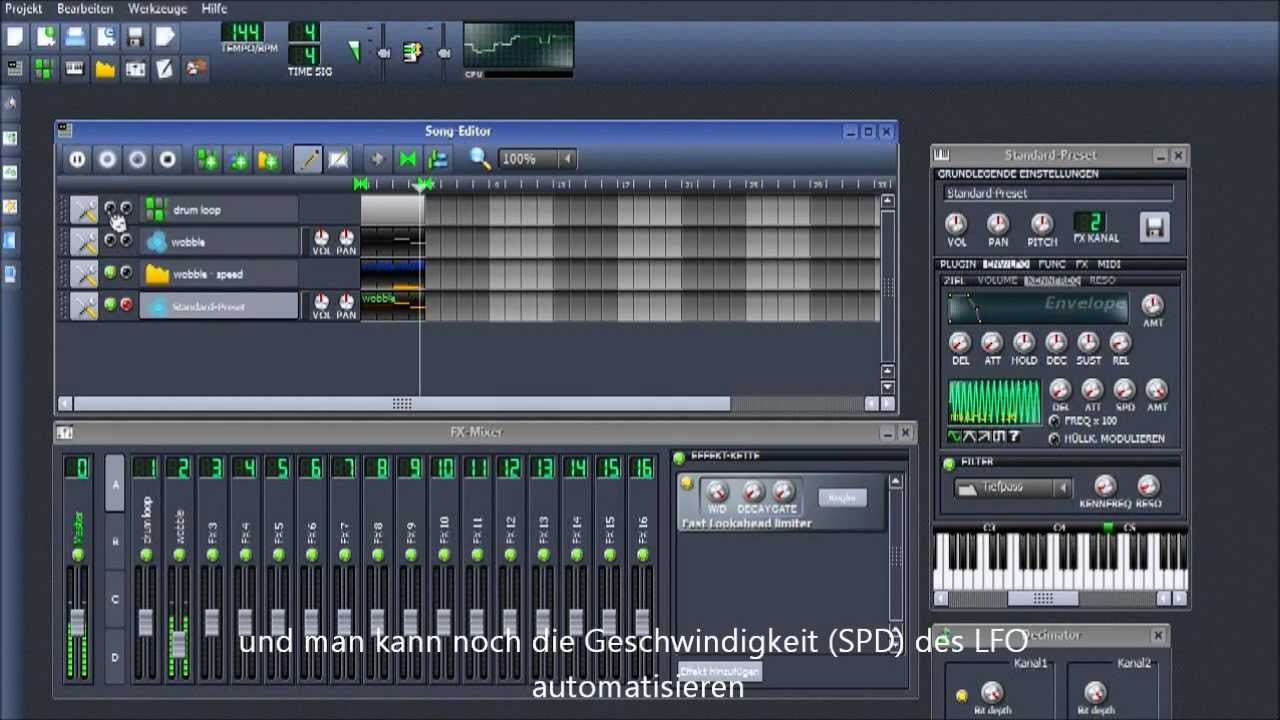1280x720 pixels.
Task: Select draw mode pencil in Song-Editor
Action: [308, 159]
